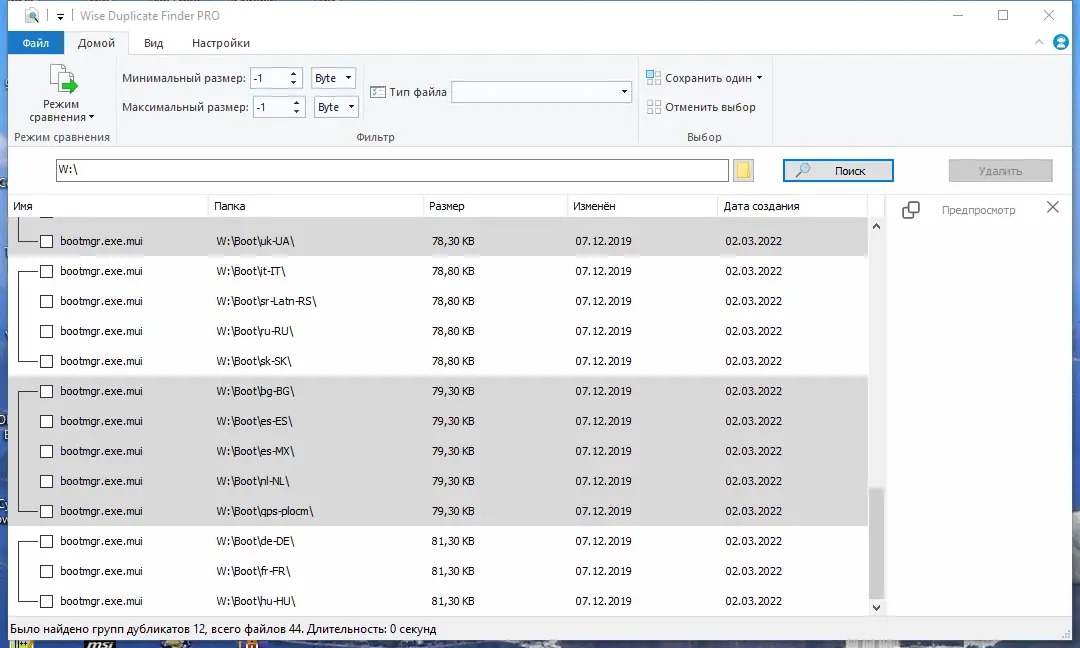1080x648 pixels.
Task: Check the file in W:\Boot\es-ES\
Action: pos(46,421)
